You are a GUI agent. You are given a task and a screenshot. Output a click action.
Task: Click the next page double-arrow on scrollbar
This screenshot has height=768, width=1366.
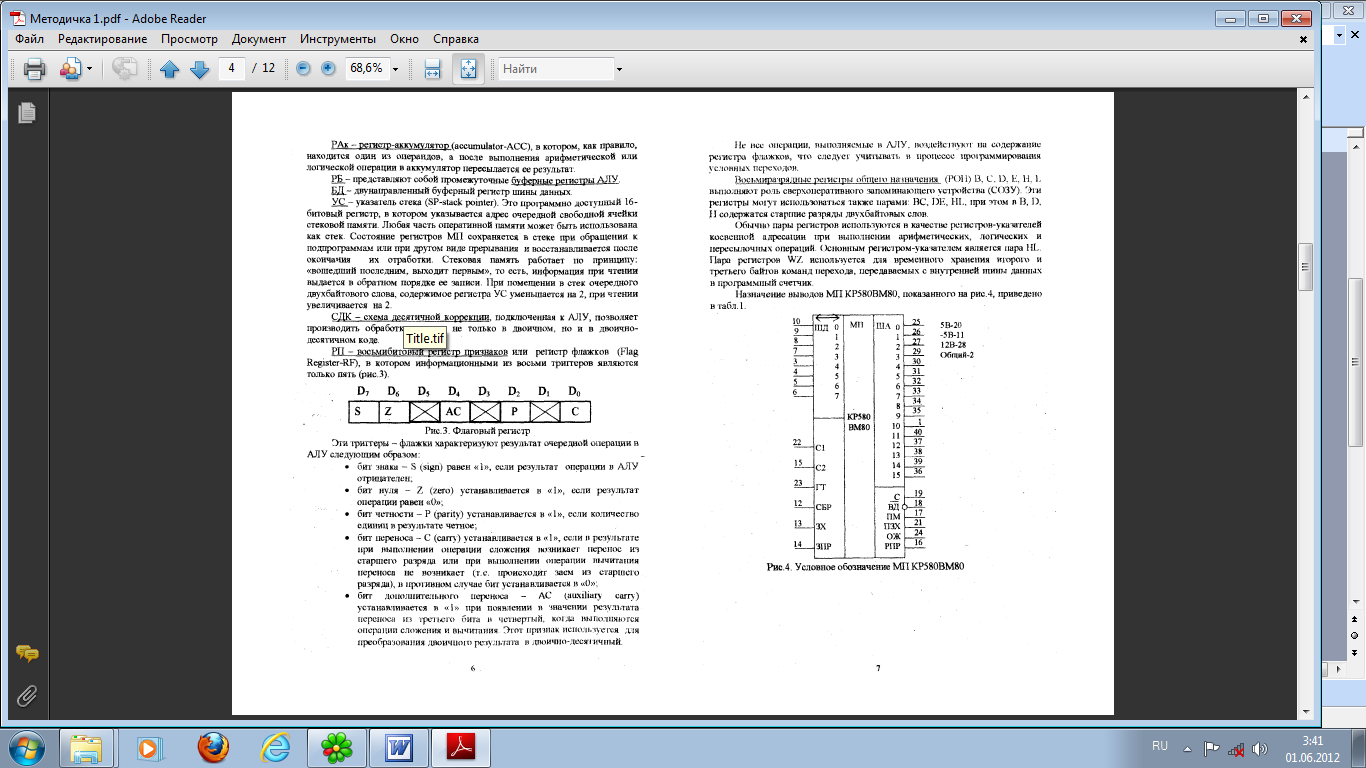(x=1356, y=652)
